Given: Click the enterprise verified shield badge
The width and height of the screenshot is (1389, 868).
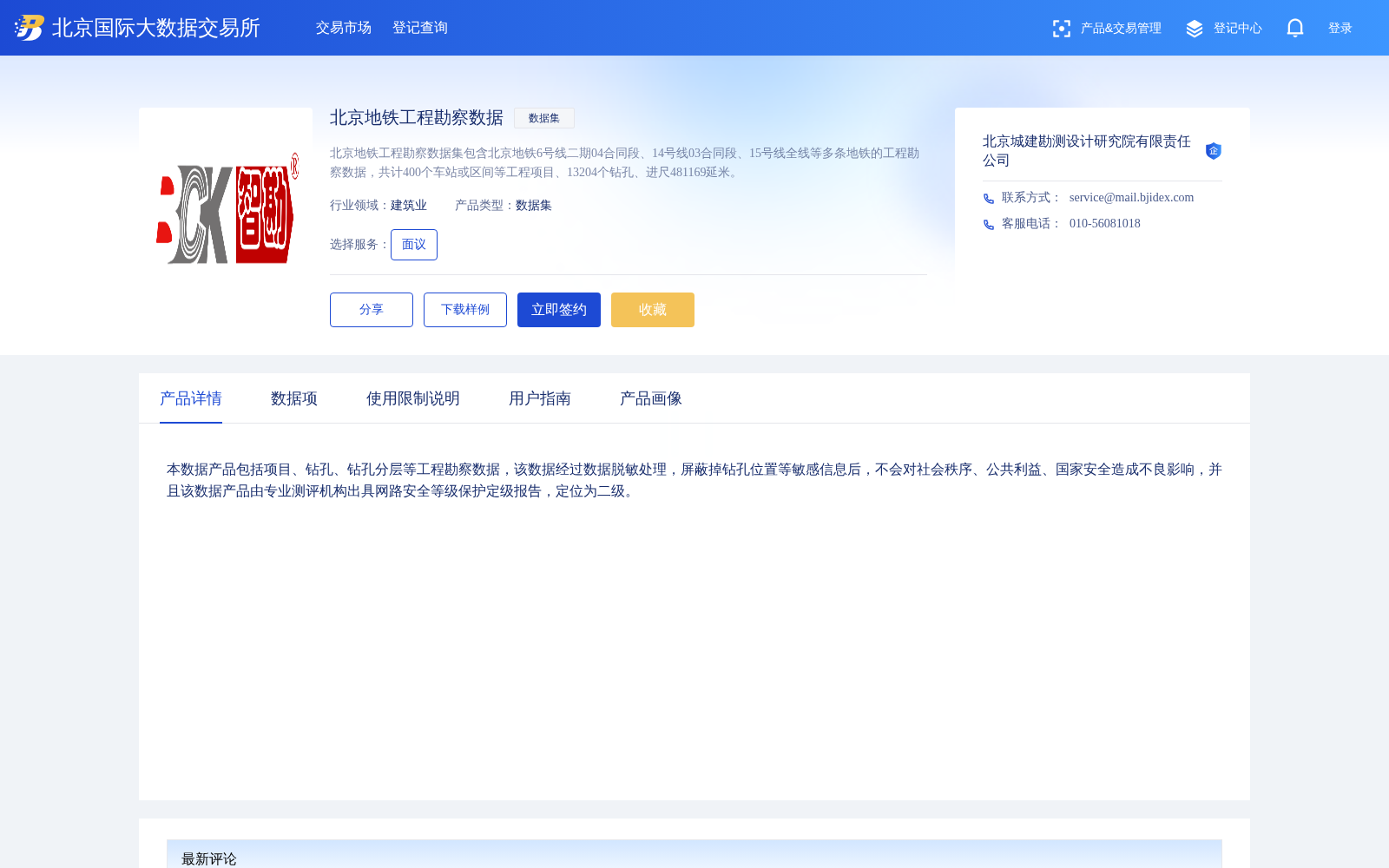Looking at the screenshot, I should click(1214, 151).
